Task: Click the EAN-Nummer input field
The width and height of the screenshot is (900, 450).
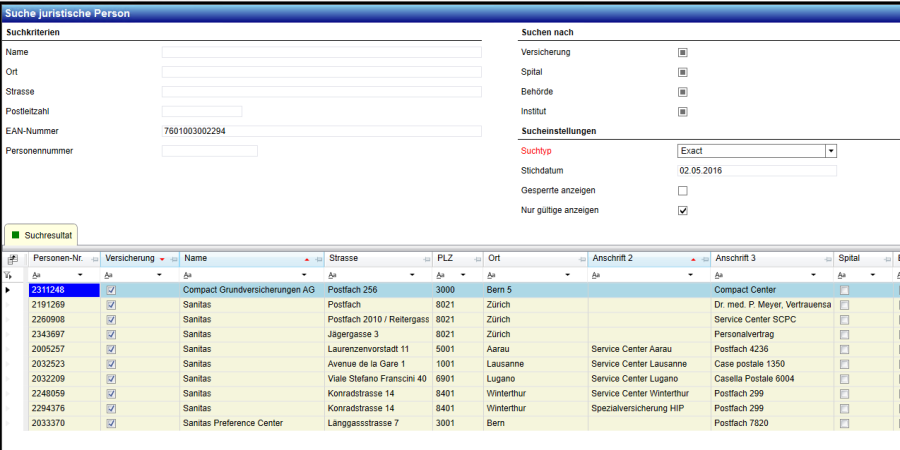Action: click(x=321, y=131)
